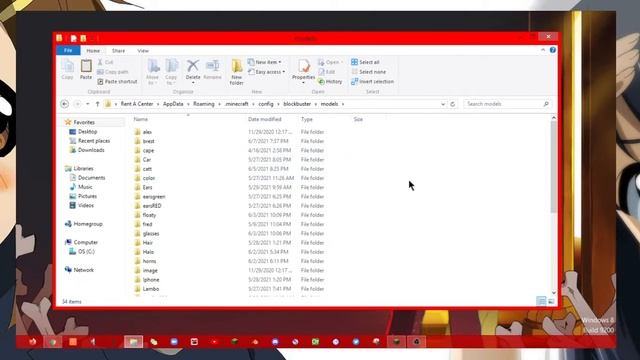Viewport: 640px width, 360px height.
Task: Switch to the Share ribbon tab
Action: pyautogui.click(x=118, y=51)
